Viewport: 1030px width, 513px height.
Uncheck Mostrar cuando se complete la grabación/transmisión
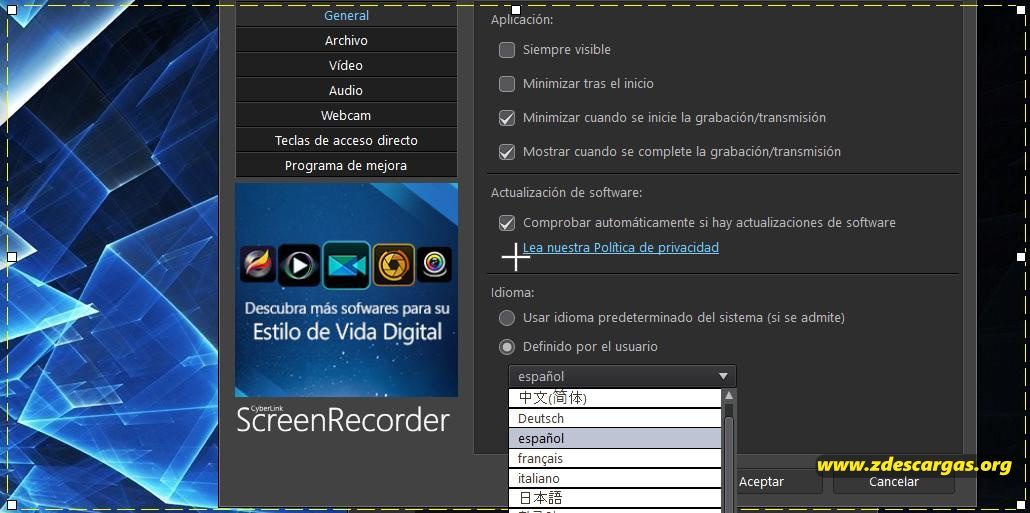[x=506, y=152]
